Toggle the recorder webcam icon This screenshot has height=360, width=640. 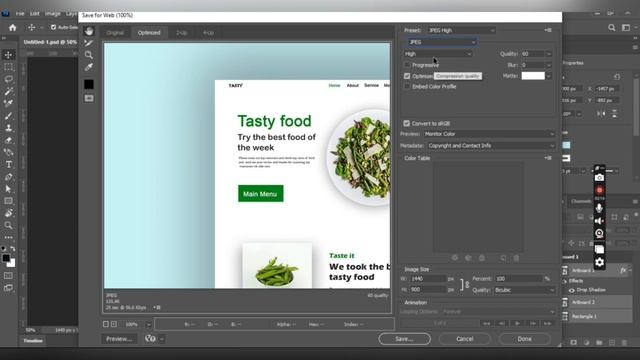coord(599,233)
